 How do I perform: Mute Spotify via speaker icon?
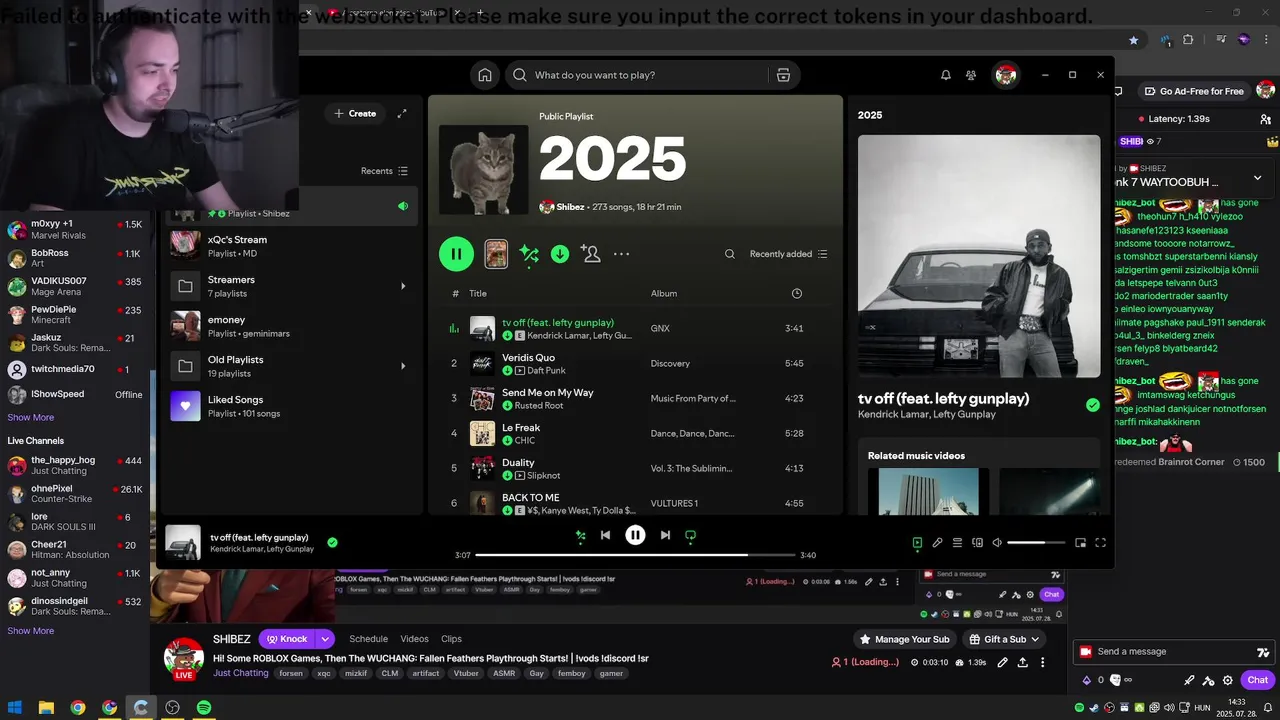click(x=997, y=543)
